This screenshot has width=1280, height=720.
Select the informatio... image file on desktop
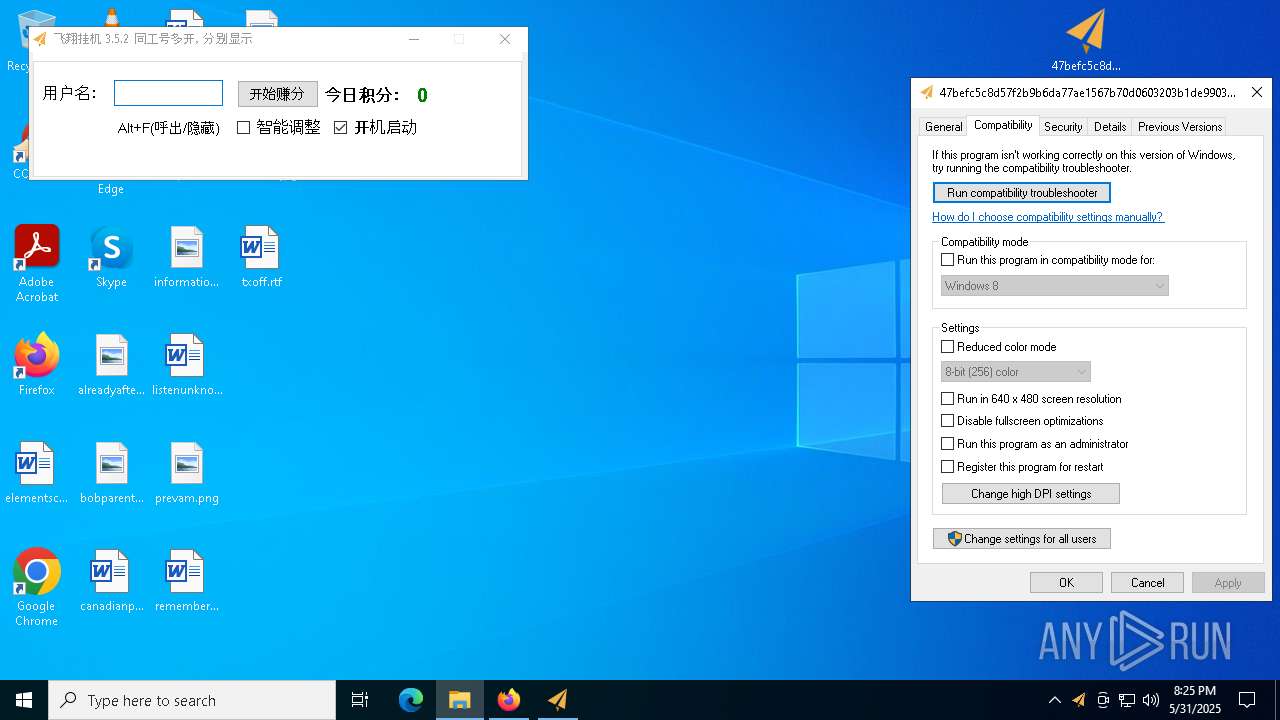point(186,257)
